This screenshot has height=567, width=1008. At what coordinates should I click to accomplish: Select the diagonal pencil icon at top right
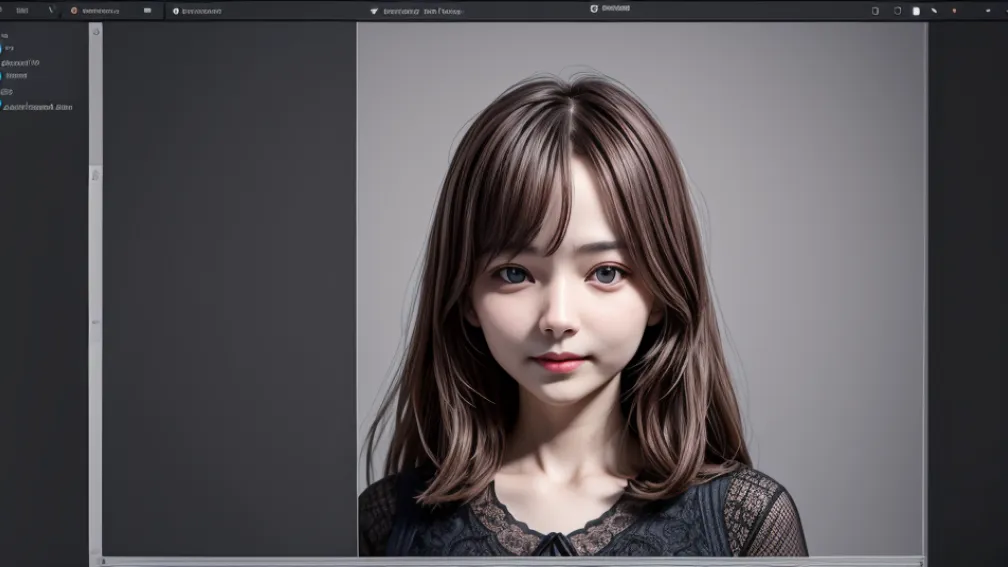(x=934, y=11)
